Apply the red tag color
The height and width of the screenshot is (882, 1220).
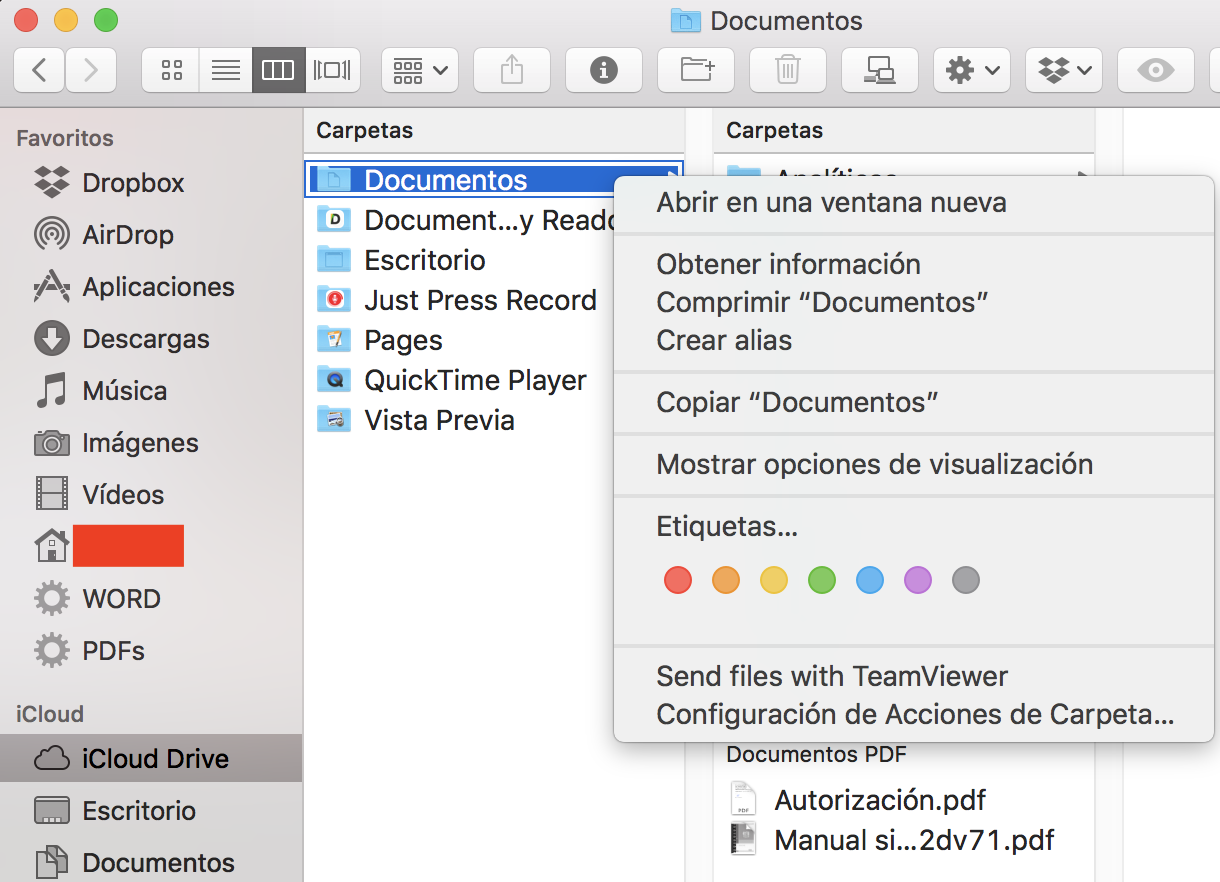click(x=678, y=580)
